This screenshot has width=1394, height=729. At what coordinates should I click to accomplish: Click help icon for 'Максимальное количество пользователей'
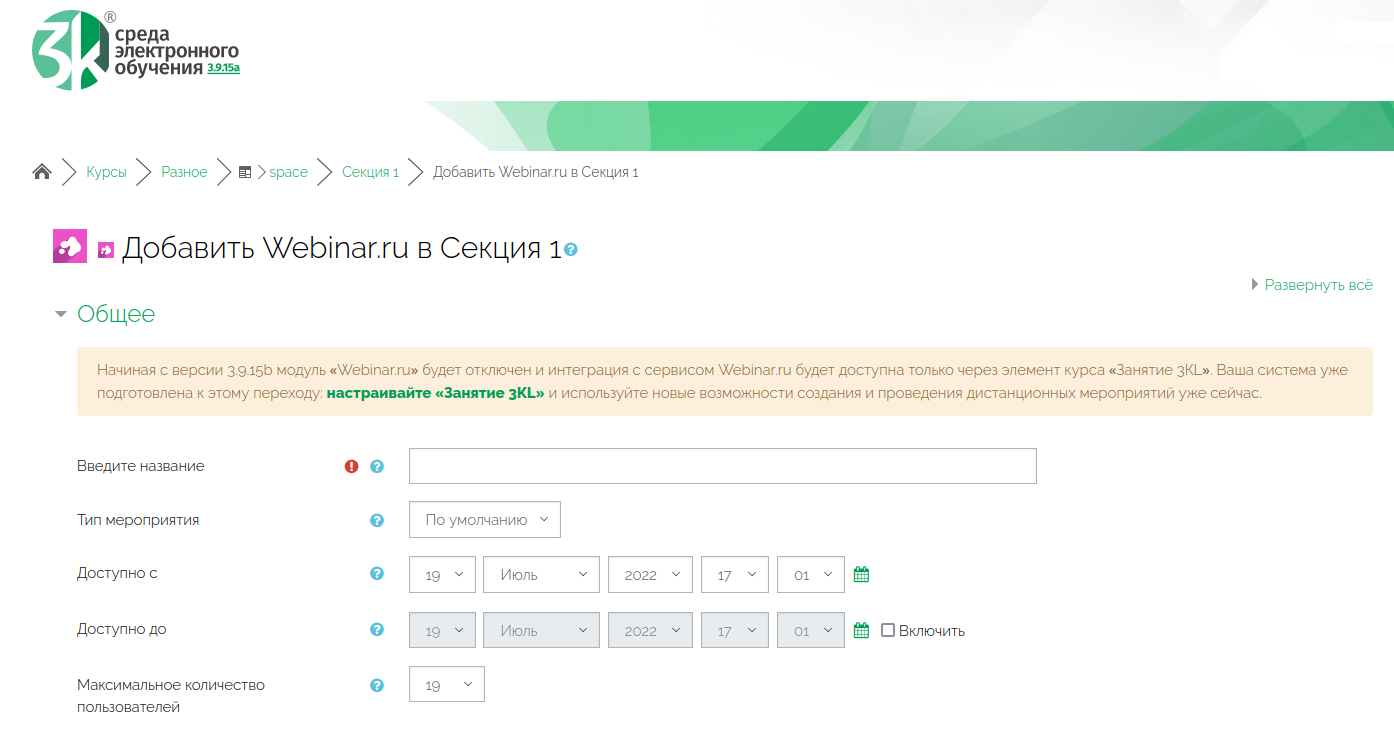tap(377, 685)
